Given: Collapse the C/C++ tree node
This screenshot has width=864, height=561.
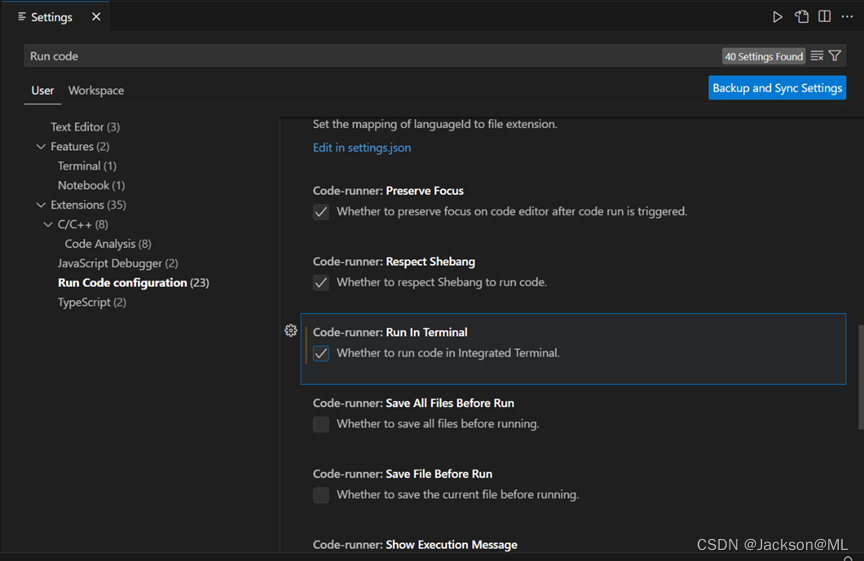Looking at the screenshot, I should (x=48, y=225).
